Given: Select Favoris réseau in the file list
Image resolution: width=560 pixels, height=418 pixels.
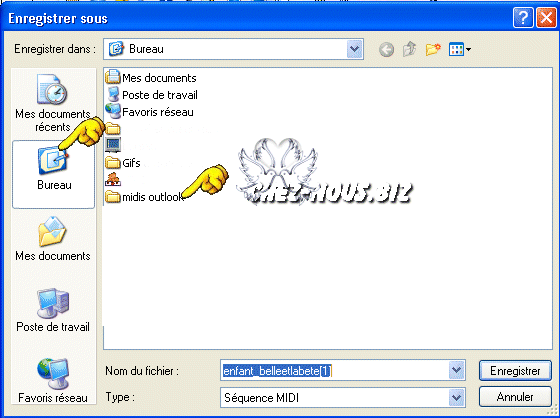Looking at the screenshot, I should pos(149,112).
